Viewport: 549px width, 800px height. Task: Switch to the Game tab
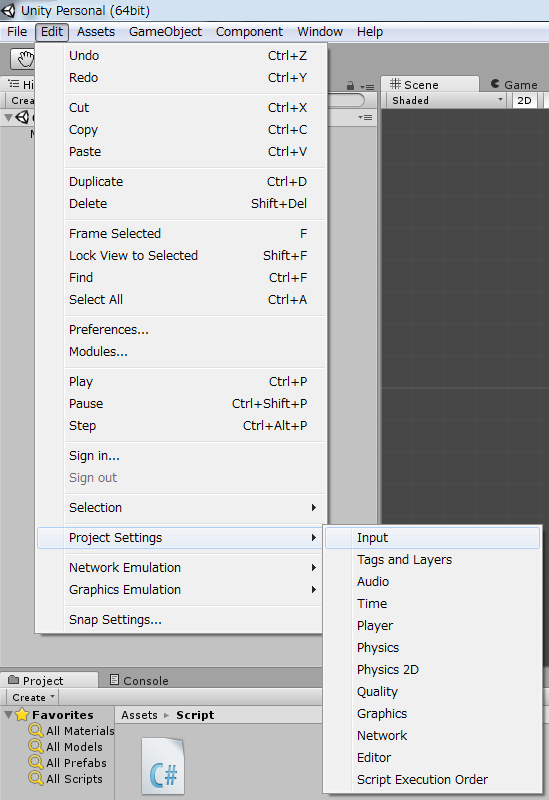[x=514, y=84]
